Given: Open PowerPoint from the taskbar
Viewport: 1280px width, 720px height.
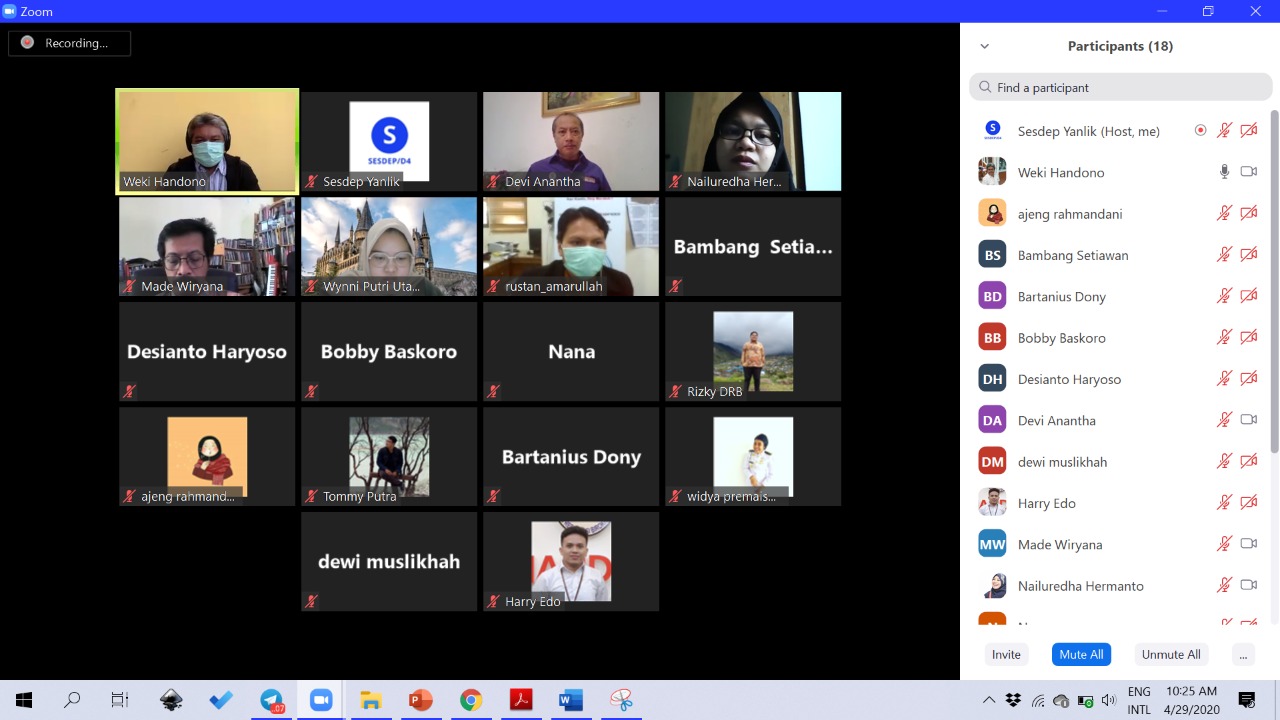Looking at the screenshot, I should coord(421,700).
